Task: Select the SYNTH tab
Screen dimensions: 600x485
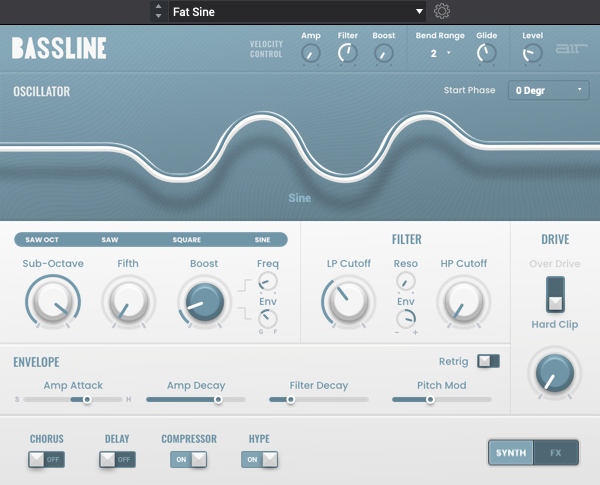Action: click(511, 452)
